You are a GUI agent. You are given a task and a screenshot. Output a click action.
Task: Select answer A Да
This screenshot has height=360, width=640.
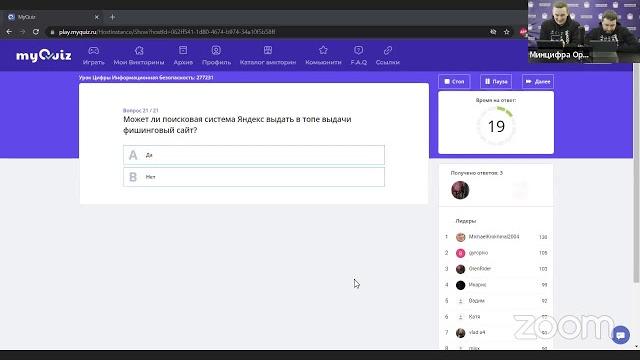point(254,155)
